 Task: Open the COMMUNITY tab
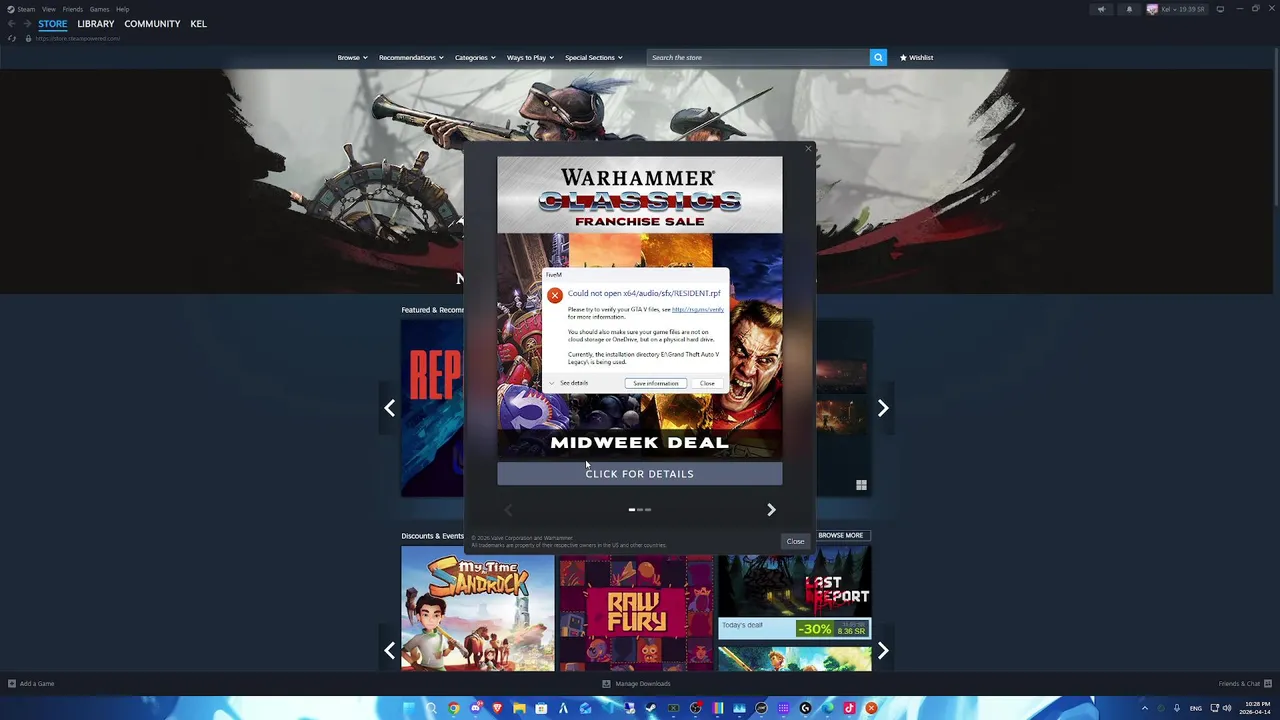(x=152, y=24)
